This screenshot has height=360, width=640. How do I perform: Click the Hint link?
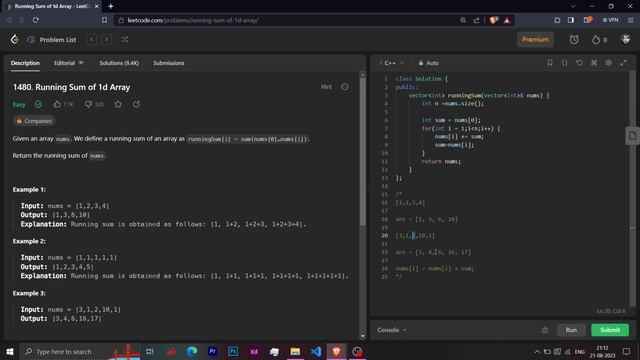326,87
